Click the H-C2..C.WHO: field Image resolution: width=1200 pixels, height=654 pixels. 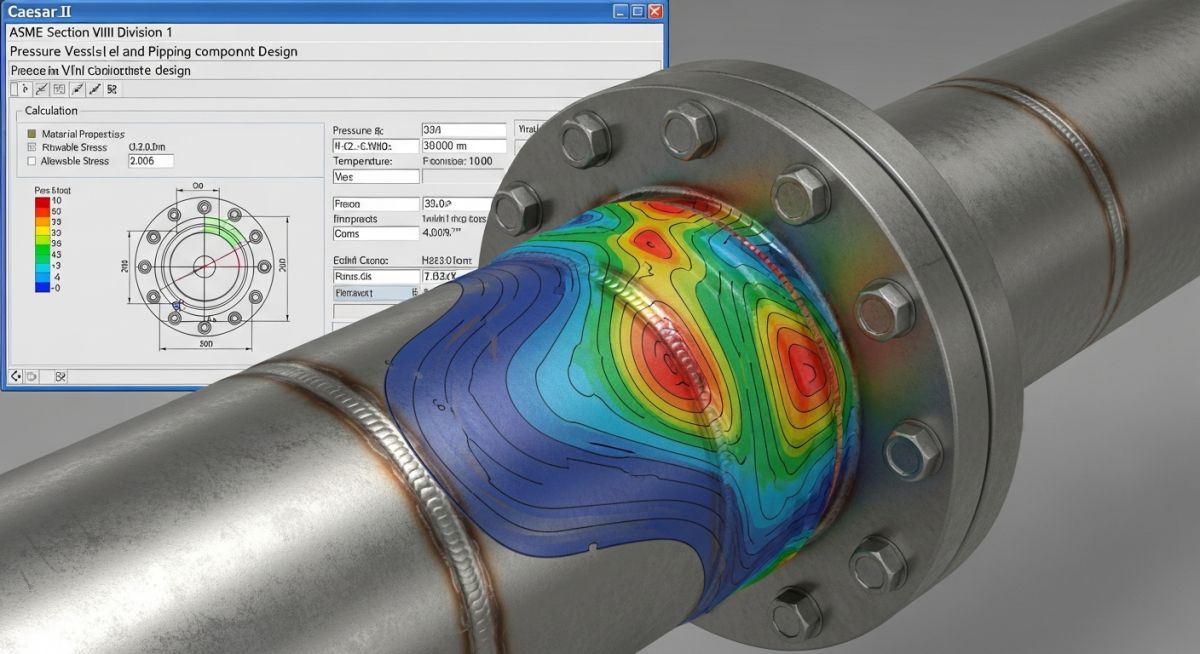(376, 146)
